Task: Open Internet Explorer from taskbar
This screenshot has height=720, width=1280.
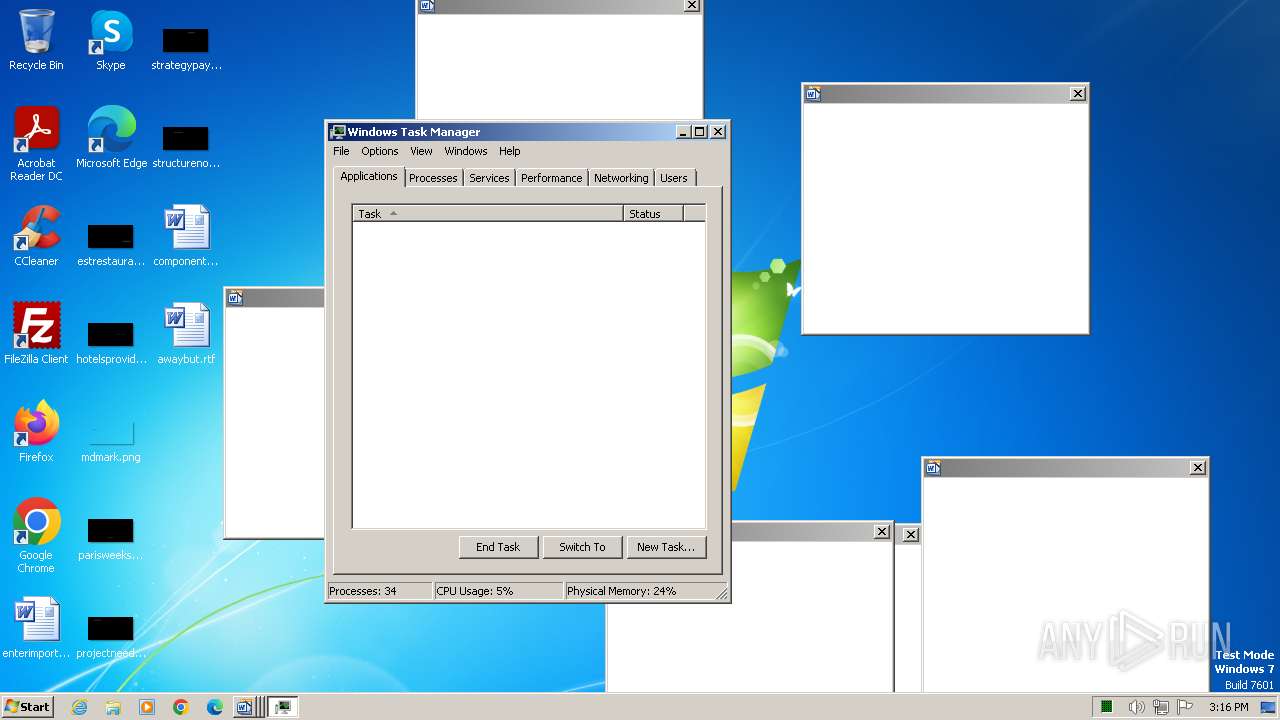Action: [x=79, y=707]
